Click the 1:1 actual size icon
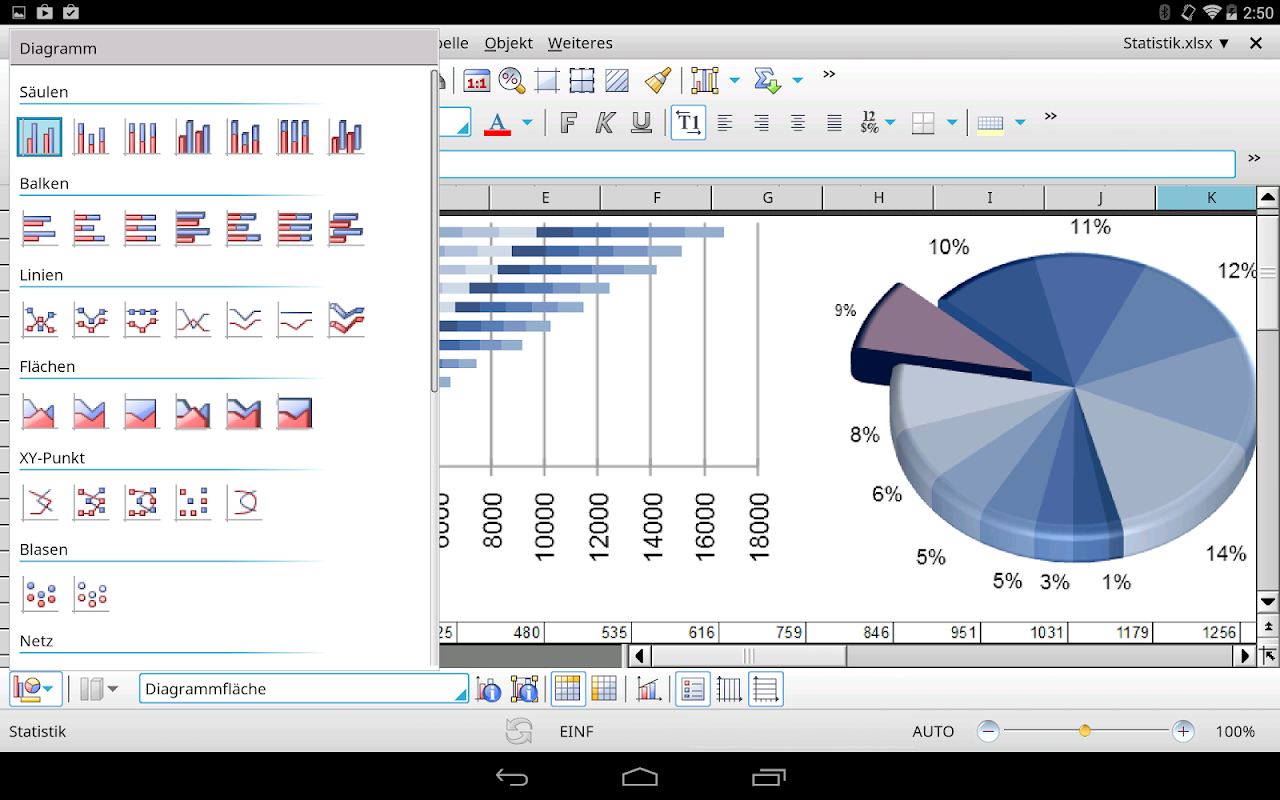 [476, 81]
